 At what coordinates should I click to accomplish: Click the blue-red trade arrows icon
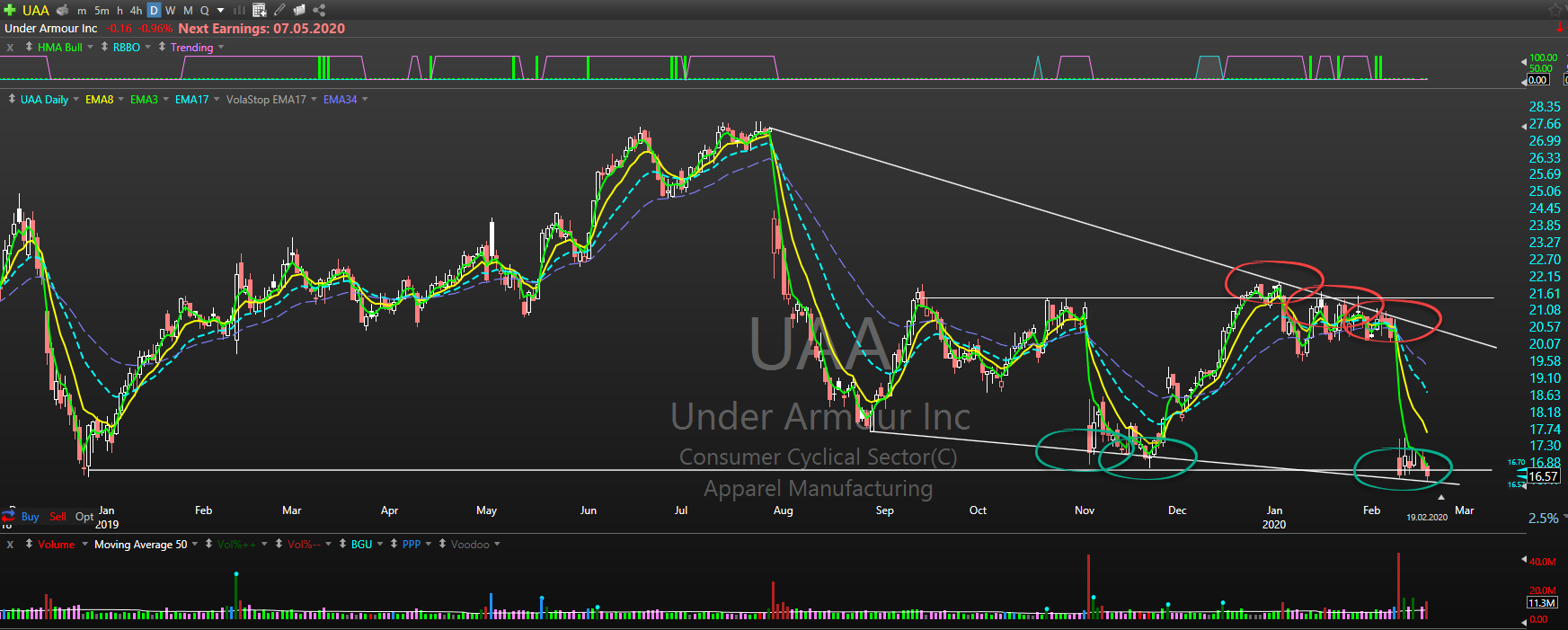click(8, 516)
